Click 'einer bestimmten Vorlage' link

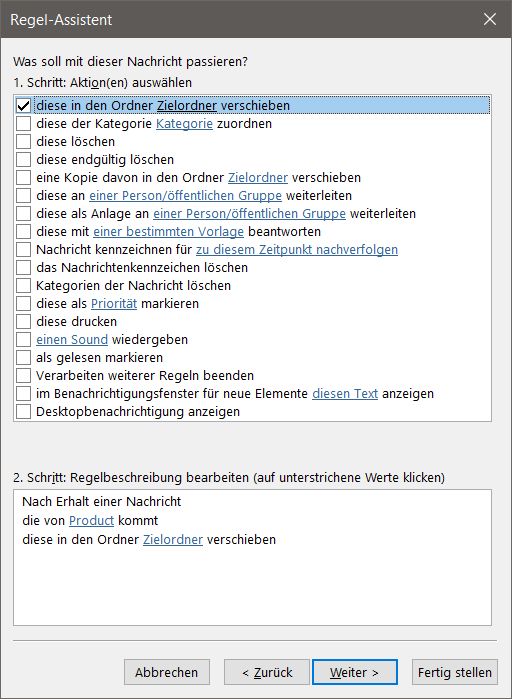point(168,232)
